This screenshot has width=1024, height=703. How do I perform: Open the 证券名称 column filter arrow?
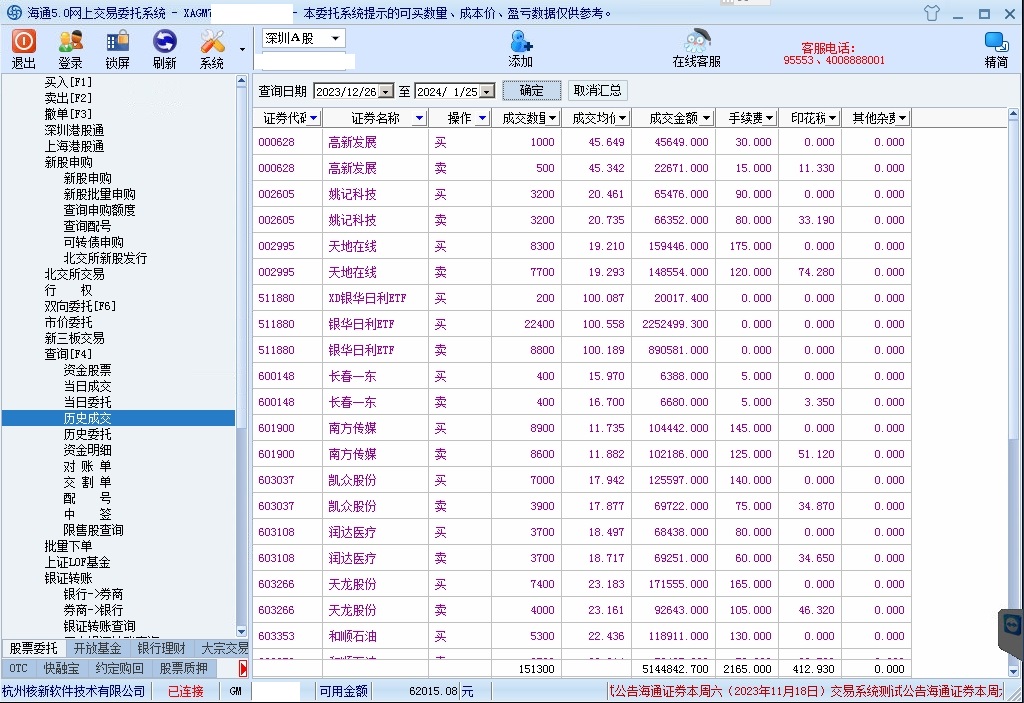[x=419, y=118]
